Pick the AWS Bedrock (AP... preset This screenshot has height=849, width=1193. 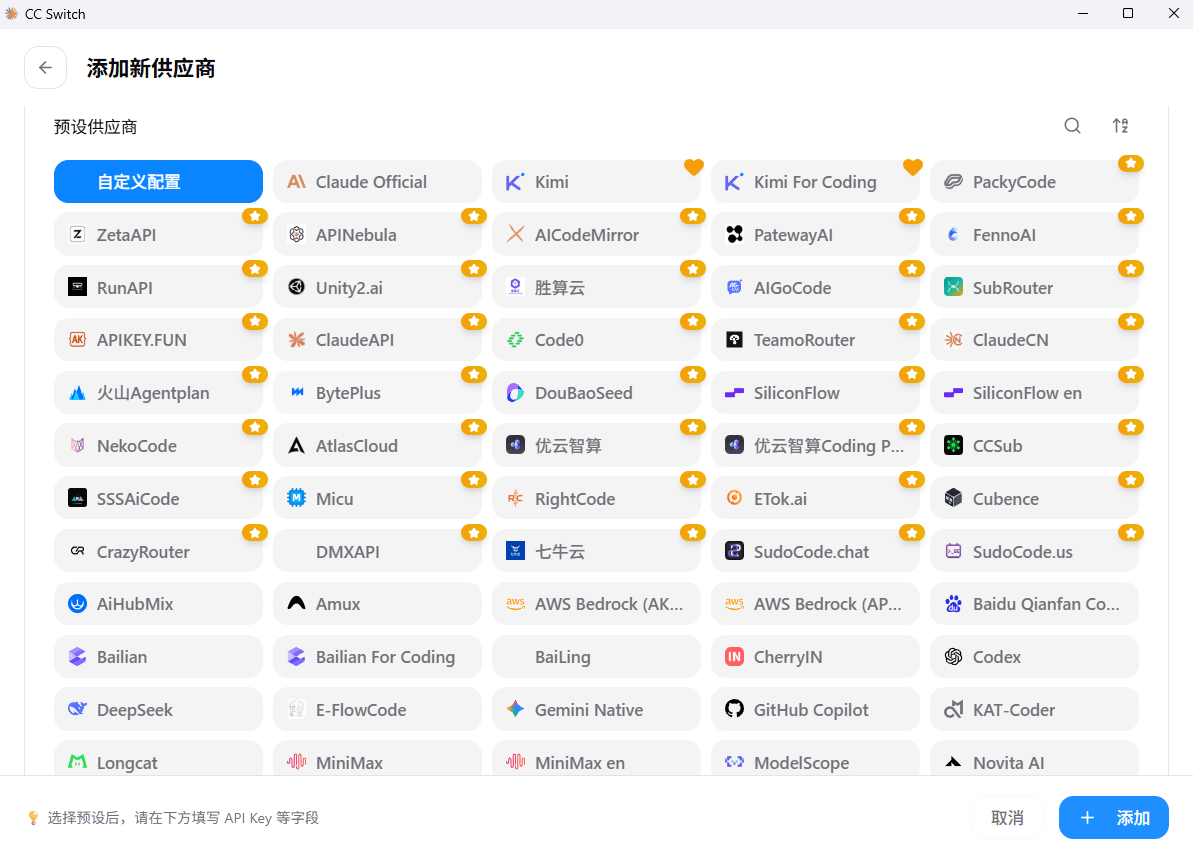[x=816, y=604]
